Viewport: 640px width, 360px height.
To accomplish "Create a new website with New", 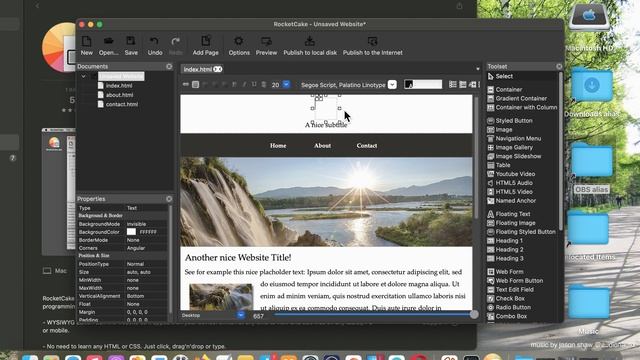I will pyautogui.click(x=87, y=45).
